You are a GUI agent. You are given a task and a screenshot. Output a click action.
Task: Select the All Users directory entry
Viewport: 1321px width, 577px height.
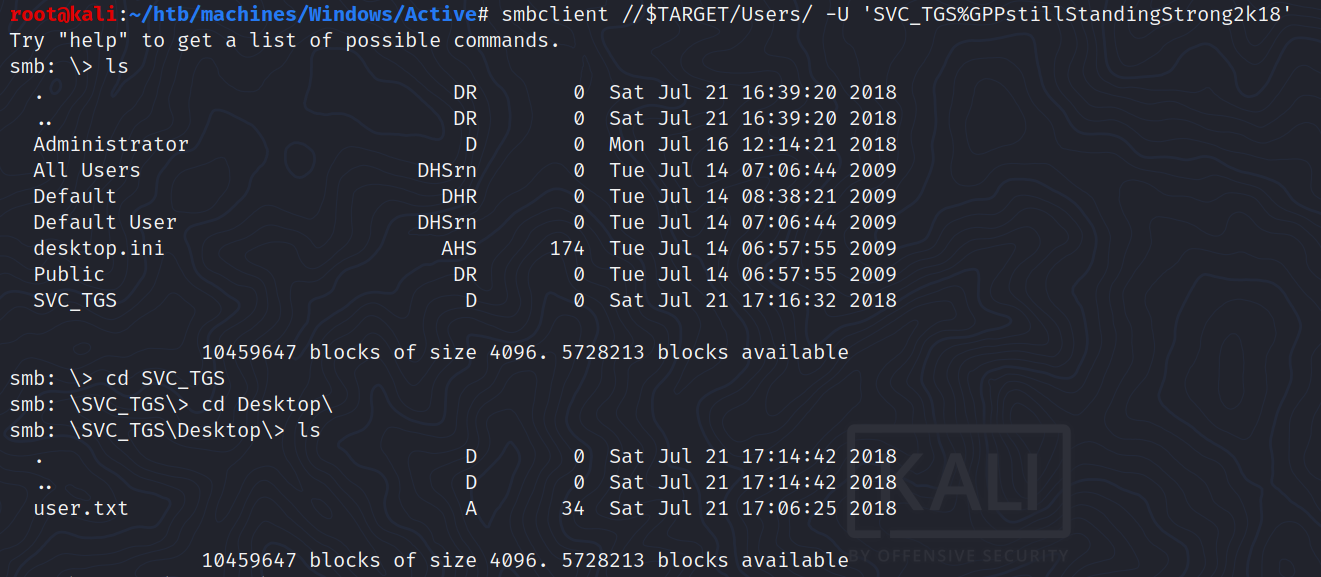[86, 170]
